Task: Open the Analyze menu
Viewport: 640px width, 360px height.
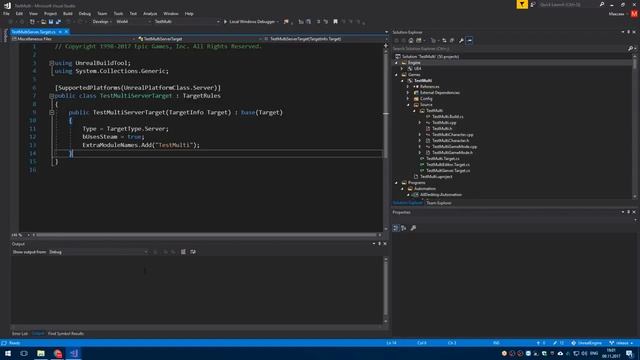Action: [150, 13]
